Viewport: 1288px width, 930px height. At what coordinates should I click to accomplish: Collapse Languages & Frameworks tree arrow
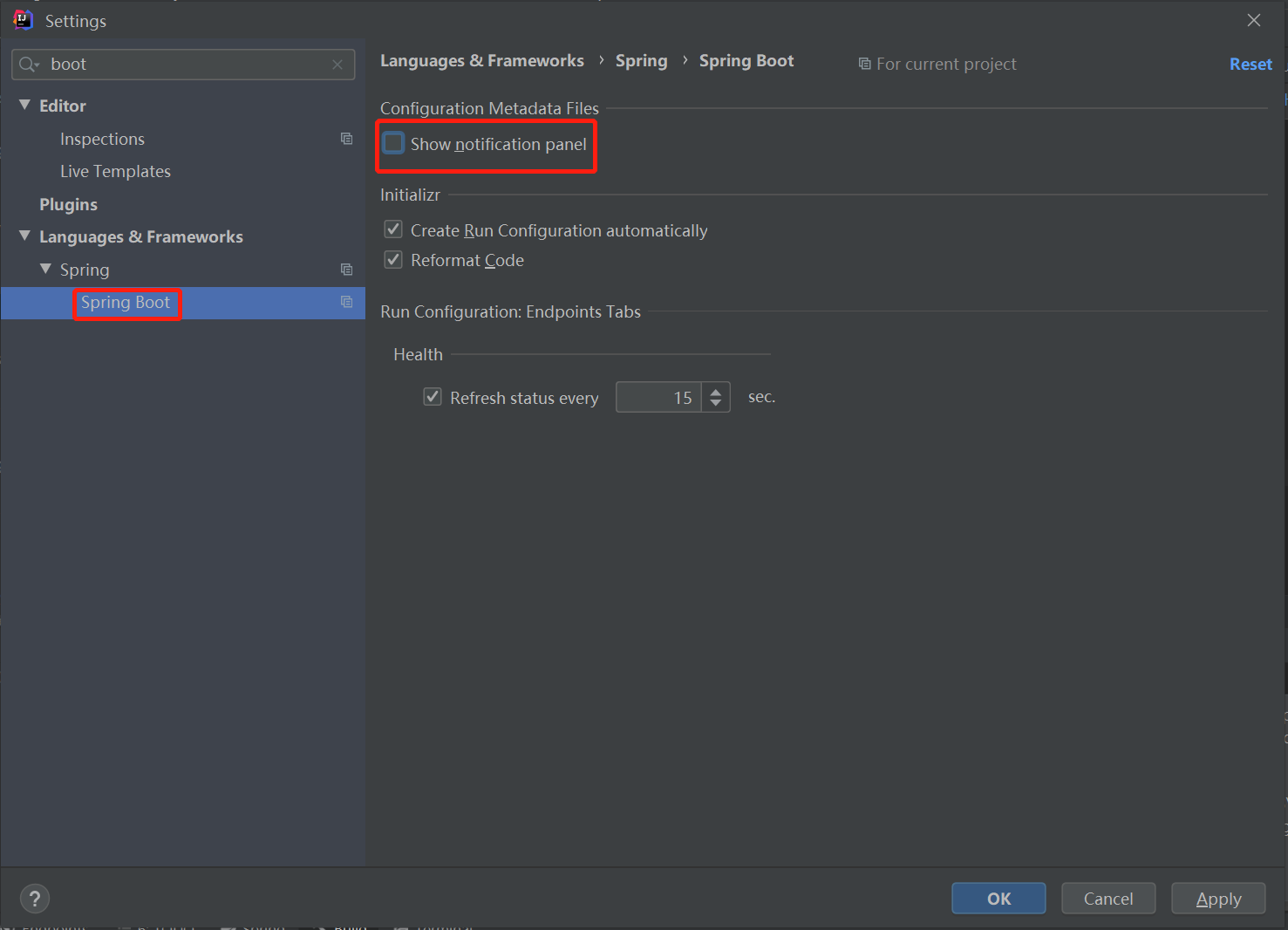[24, 236]
